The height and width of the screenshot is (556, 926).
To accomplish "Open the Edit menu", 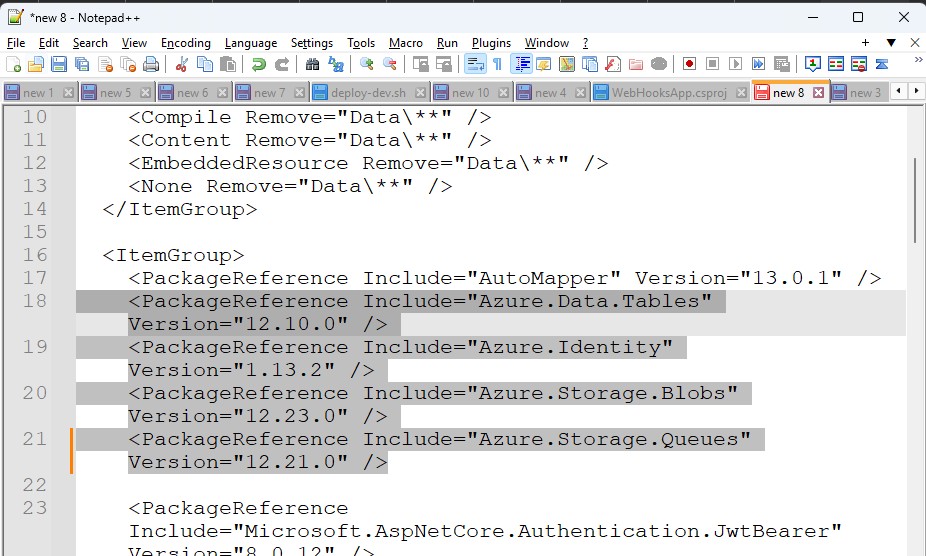I will [x=48, y=43].
